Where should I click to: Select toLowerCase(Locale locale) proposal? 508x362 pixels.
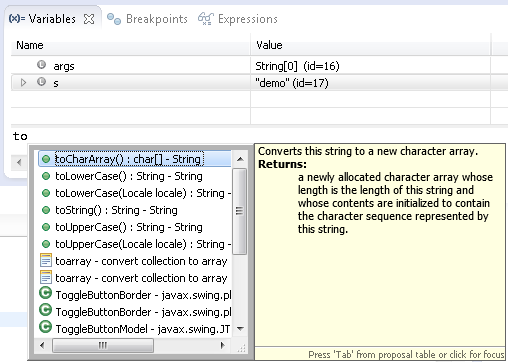pyautogui.click(x=135, y=193)
